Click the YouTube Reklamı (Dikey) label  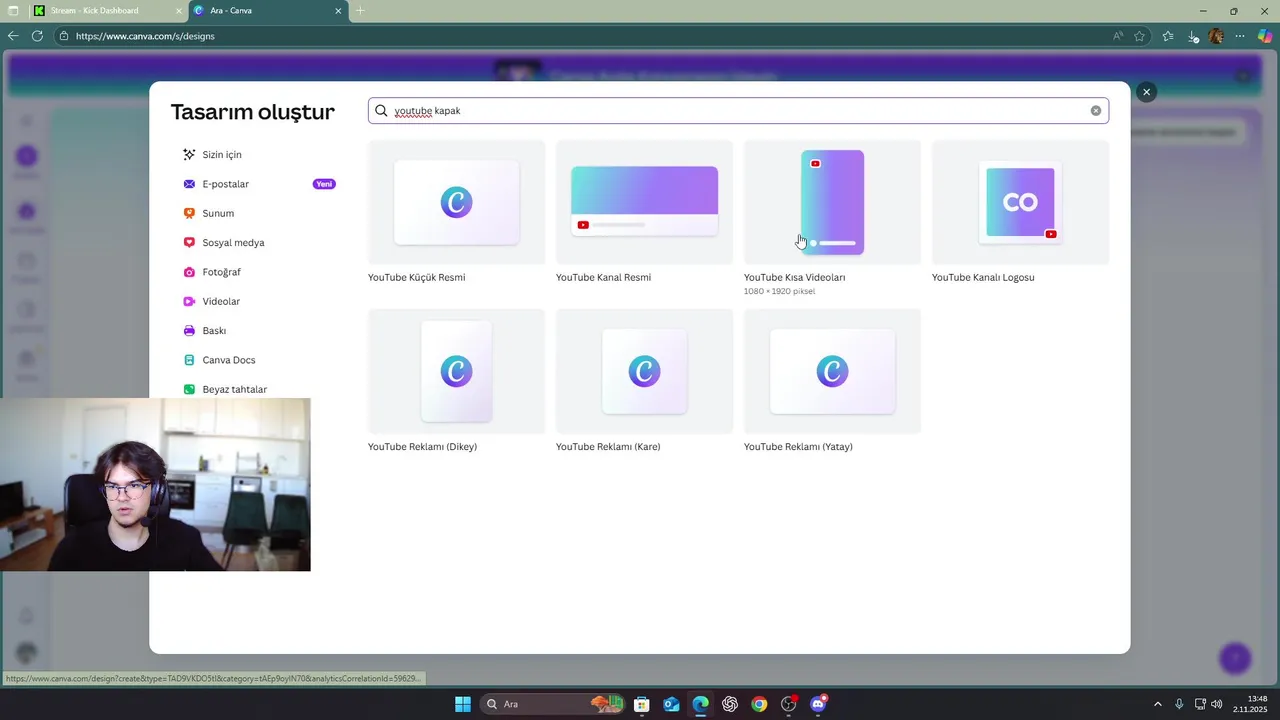422,447
